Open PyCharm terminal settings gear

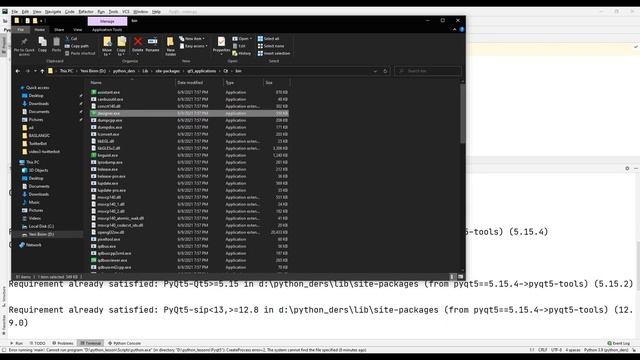pyautogui.click(x=627, y=168)
